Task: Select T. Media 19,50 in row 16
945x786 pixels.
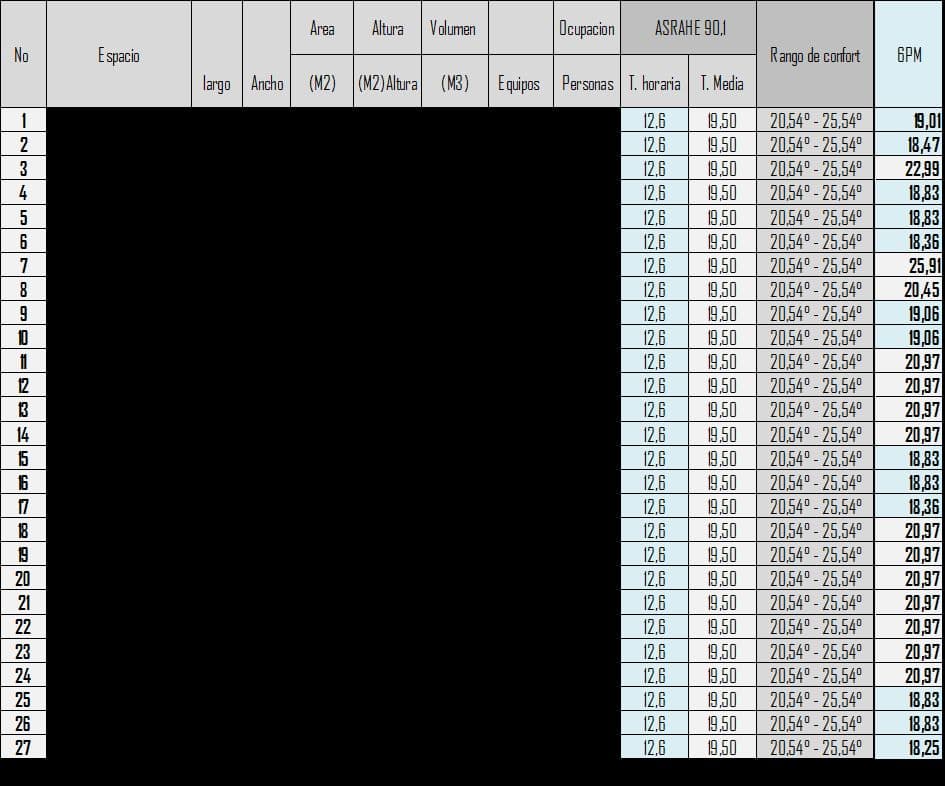Action: (x=722, y=482)
